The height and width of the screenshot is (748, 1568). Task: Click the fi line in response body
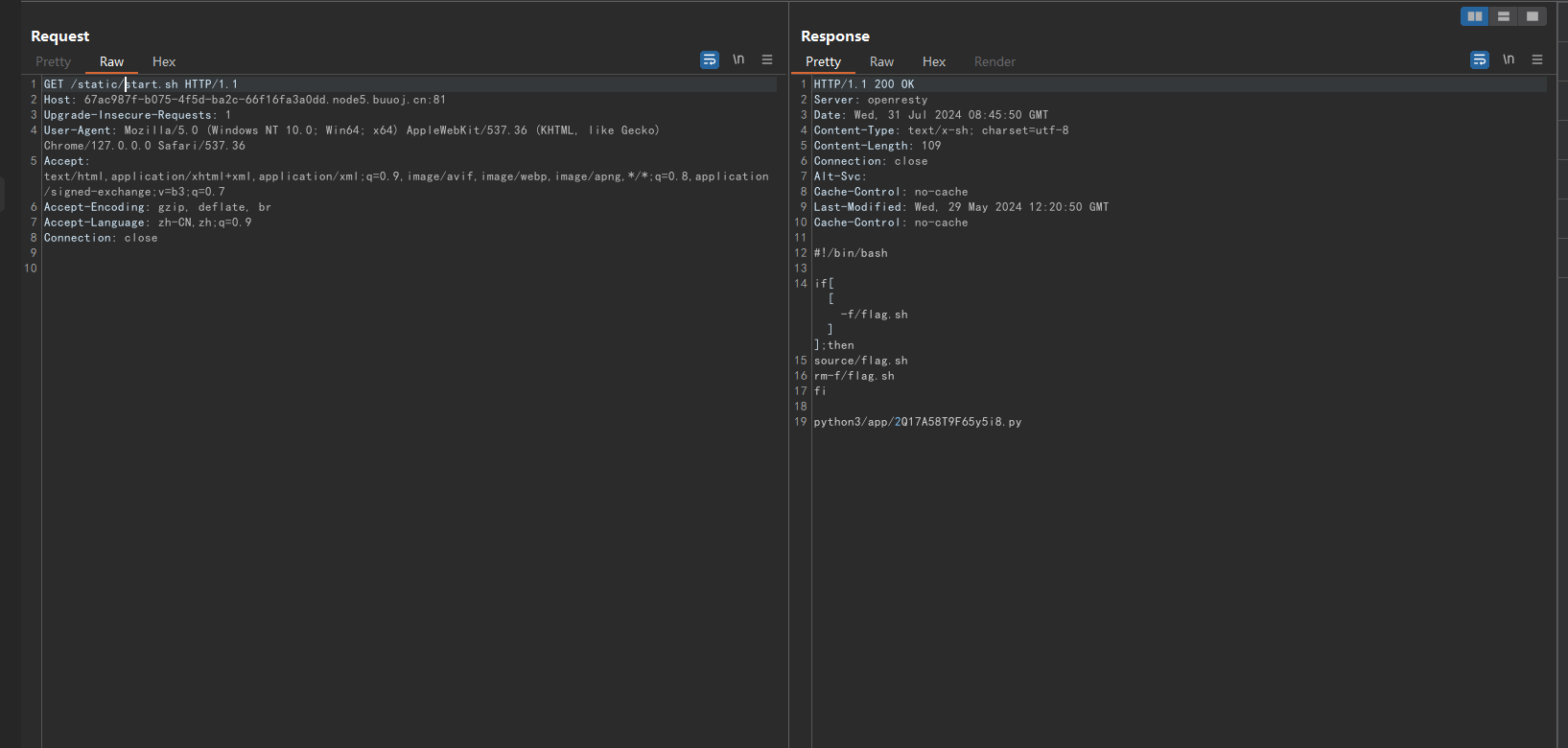click(820, 391)
